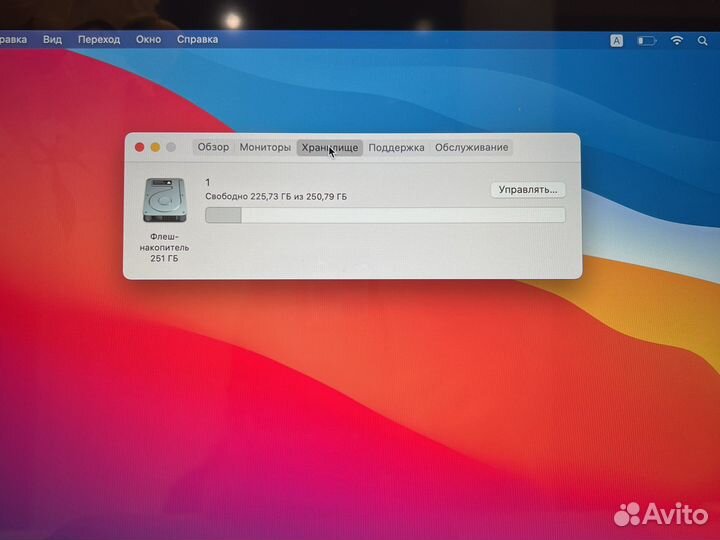The height and width of the screenshot is (540, 720).
Task: Click the free space text Свободно 225,73 ГБ
Action: (x=240, y=197)
